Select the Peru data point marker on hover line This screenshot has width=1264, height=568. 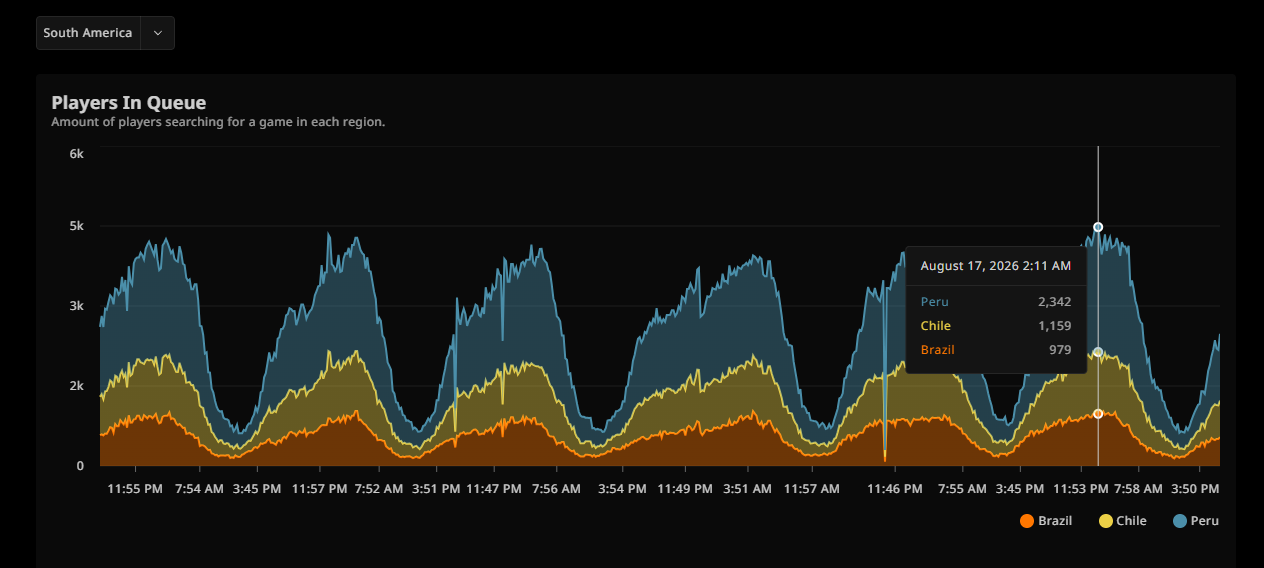coord(1098,227)
